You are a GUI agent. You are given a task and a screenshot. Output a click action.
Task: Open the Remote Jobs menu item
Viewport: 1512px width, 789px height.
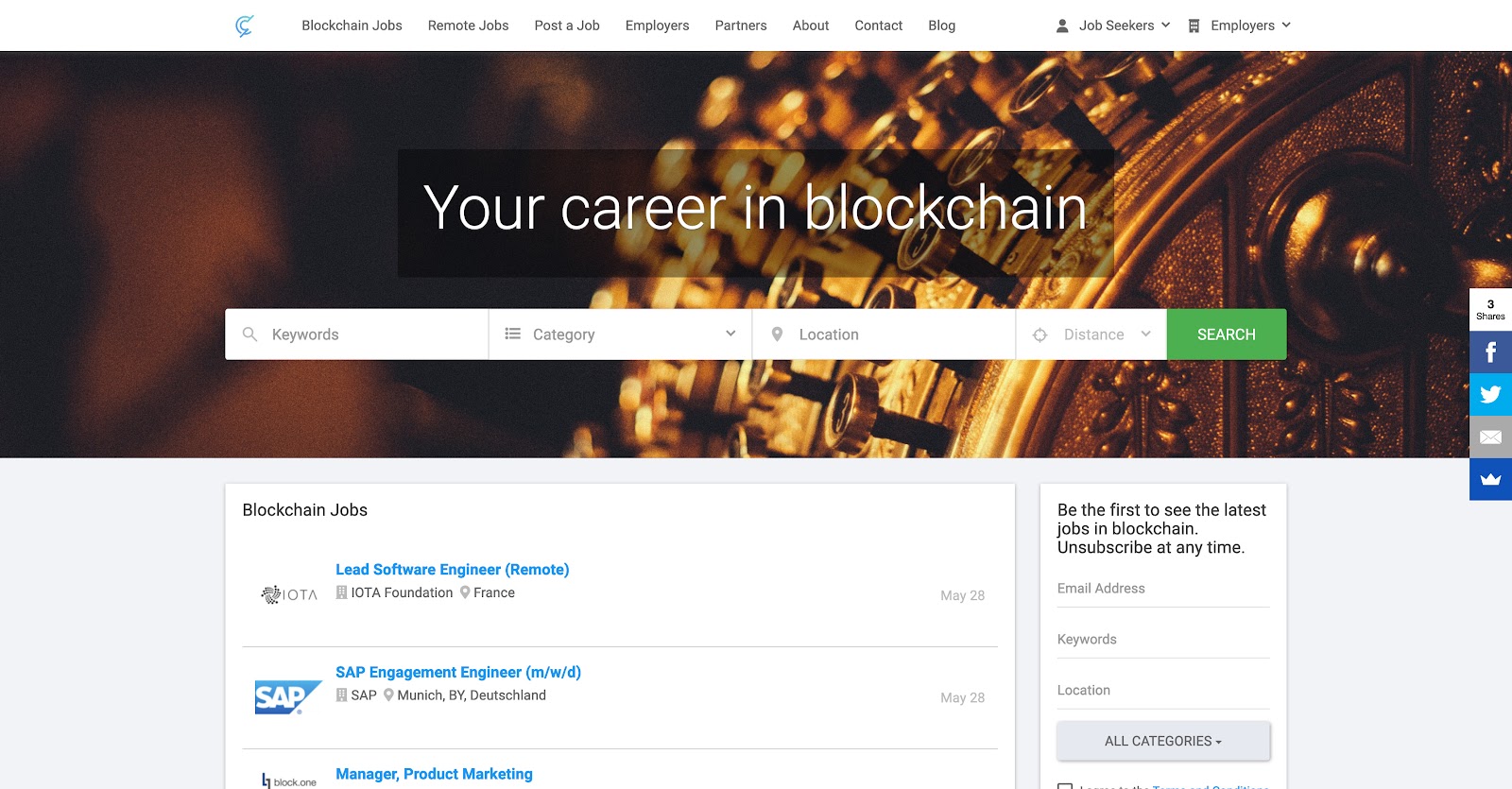click(x=468, y=26)
